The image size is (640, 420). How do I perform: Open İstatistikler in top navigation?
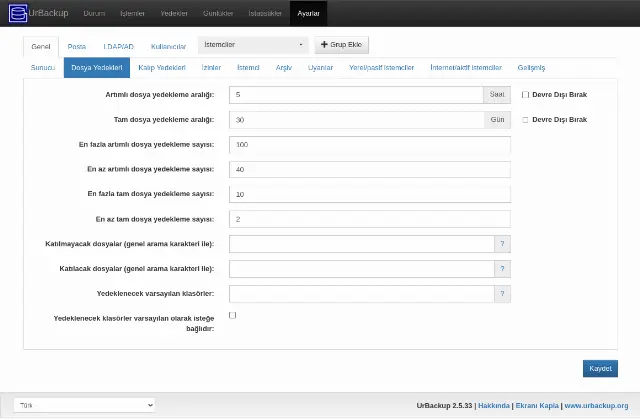[x=265, y=13]
